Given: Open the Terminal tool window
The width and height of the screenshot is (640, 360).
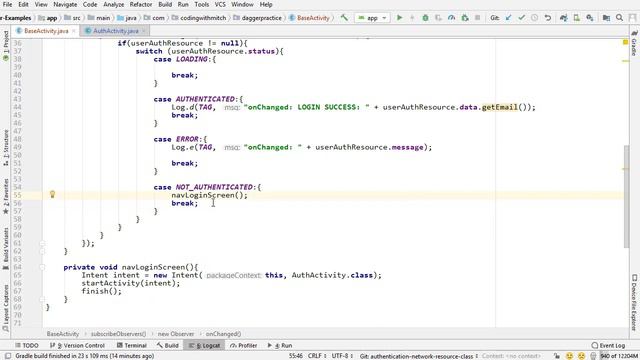Looking at the screenshot, I should coord(131,345).
